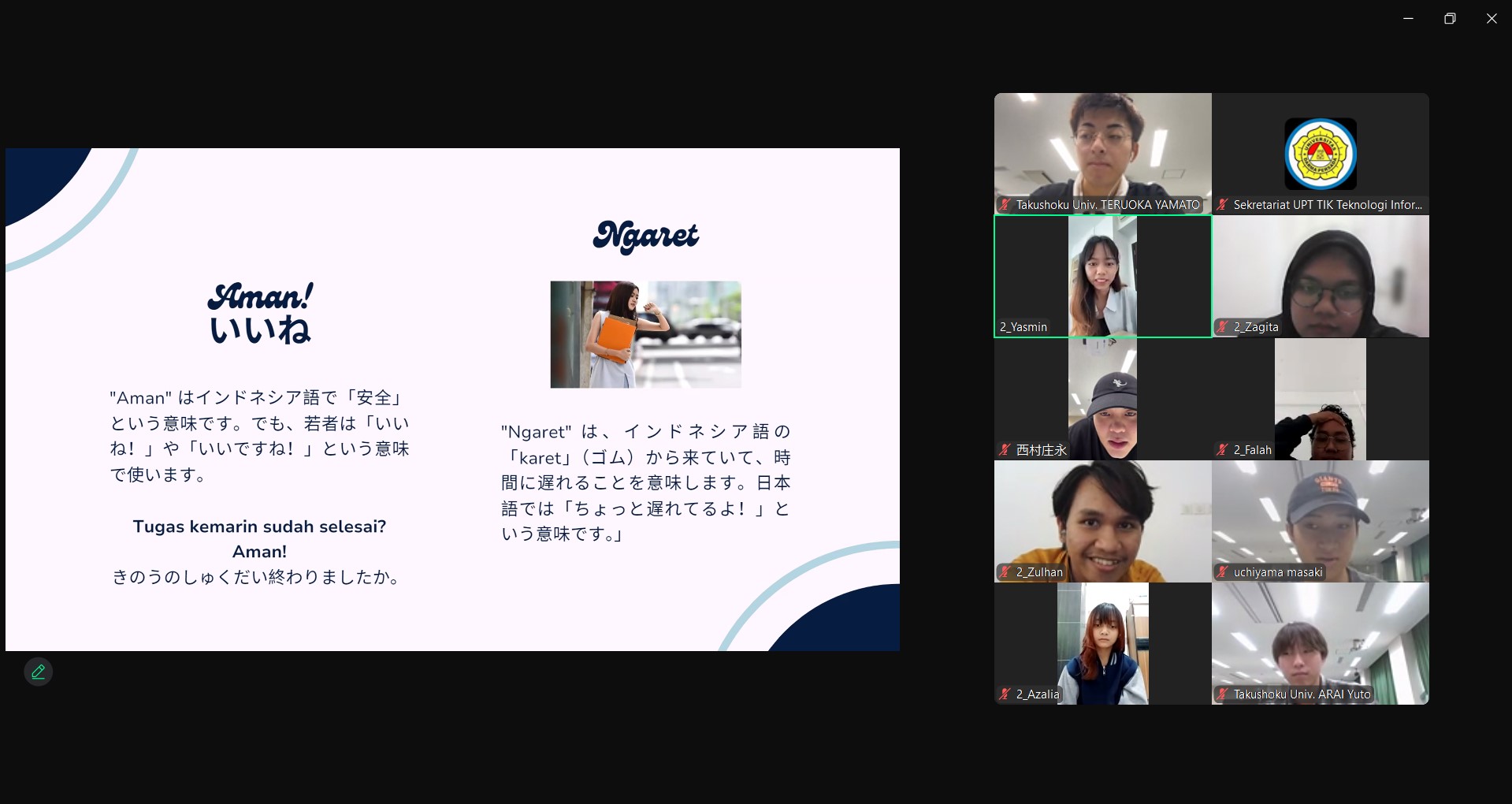This screenshot has height=804, width=1512.
Task: Click the 'Ngaret' heading on the shared slide
Action: click(646, 236)
